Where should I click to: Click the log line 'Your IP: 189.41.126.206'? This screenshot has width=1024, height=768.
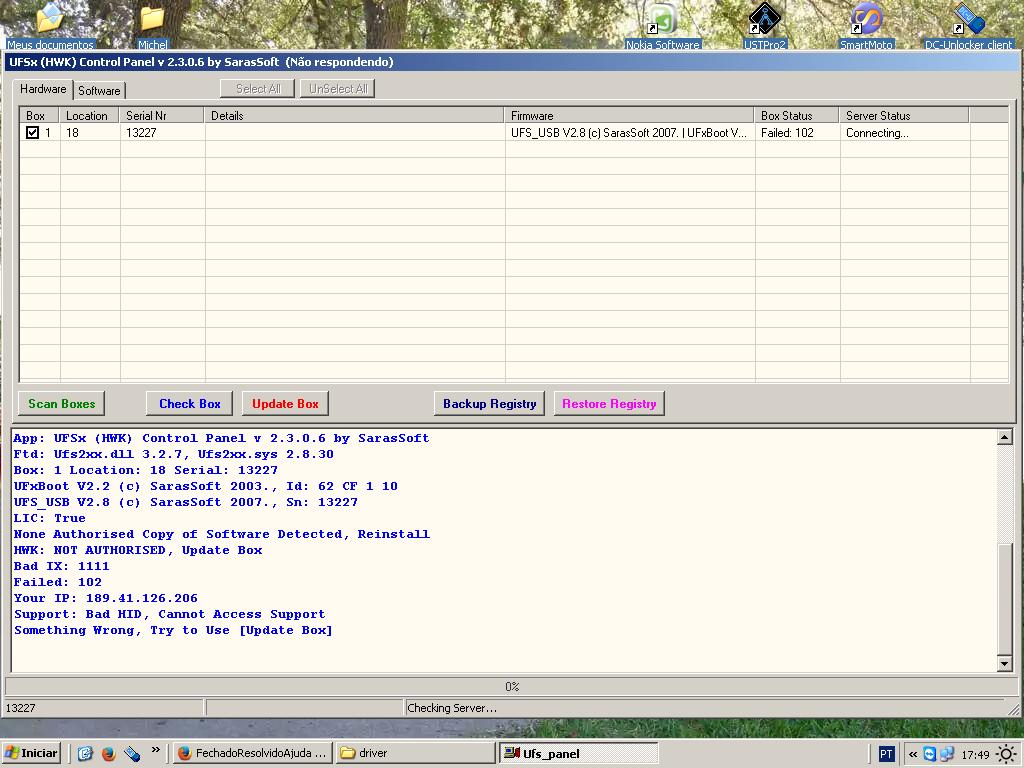pos(106,598)
